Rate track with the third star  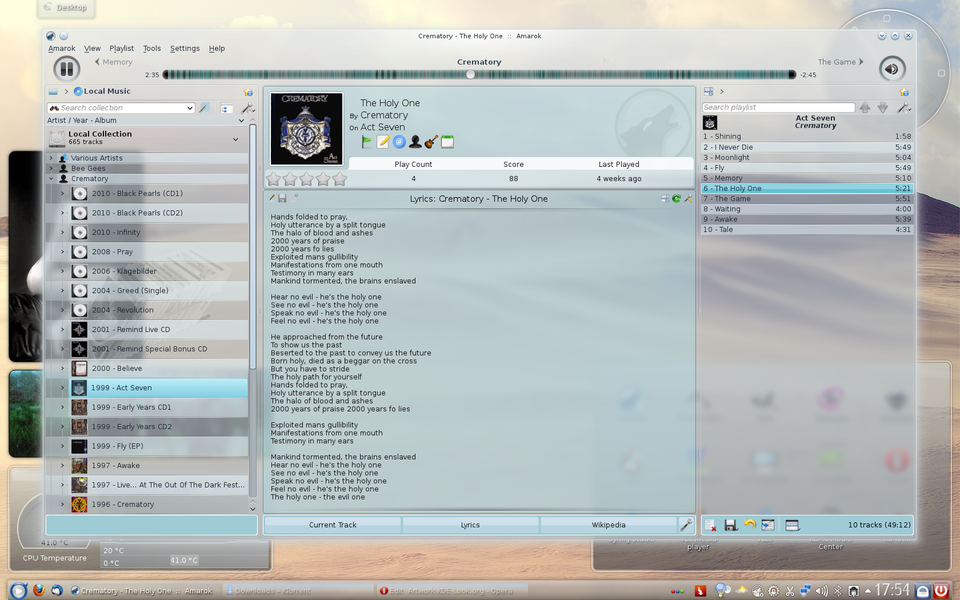tap(306, 179)
